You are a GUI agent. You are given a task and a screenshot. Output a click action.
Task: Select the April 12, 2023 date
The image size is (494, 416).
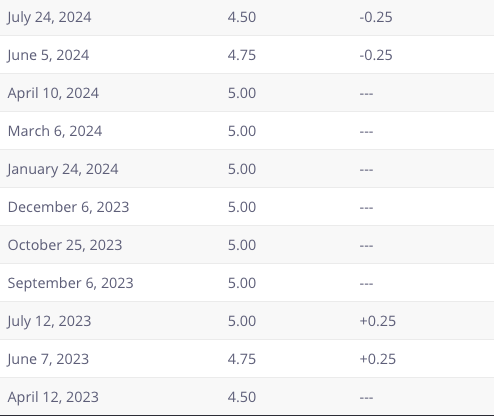pyautogui.click(x=53, y=397)
